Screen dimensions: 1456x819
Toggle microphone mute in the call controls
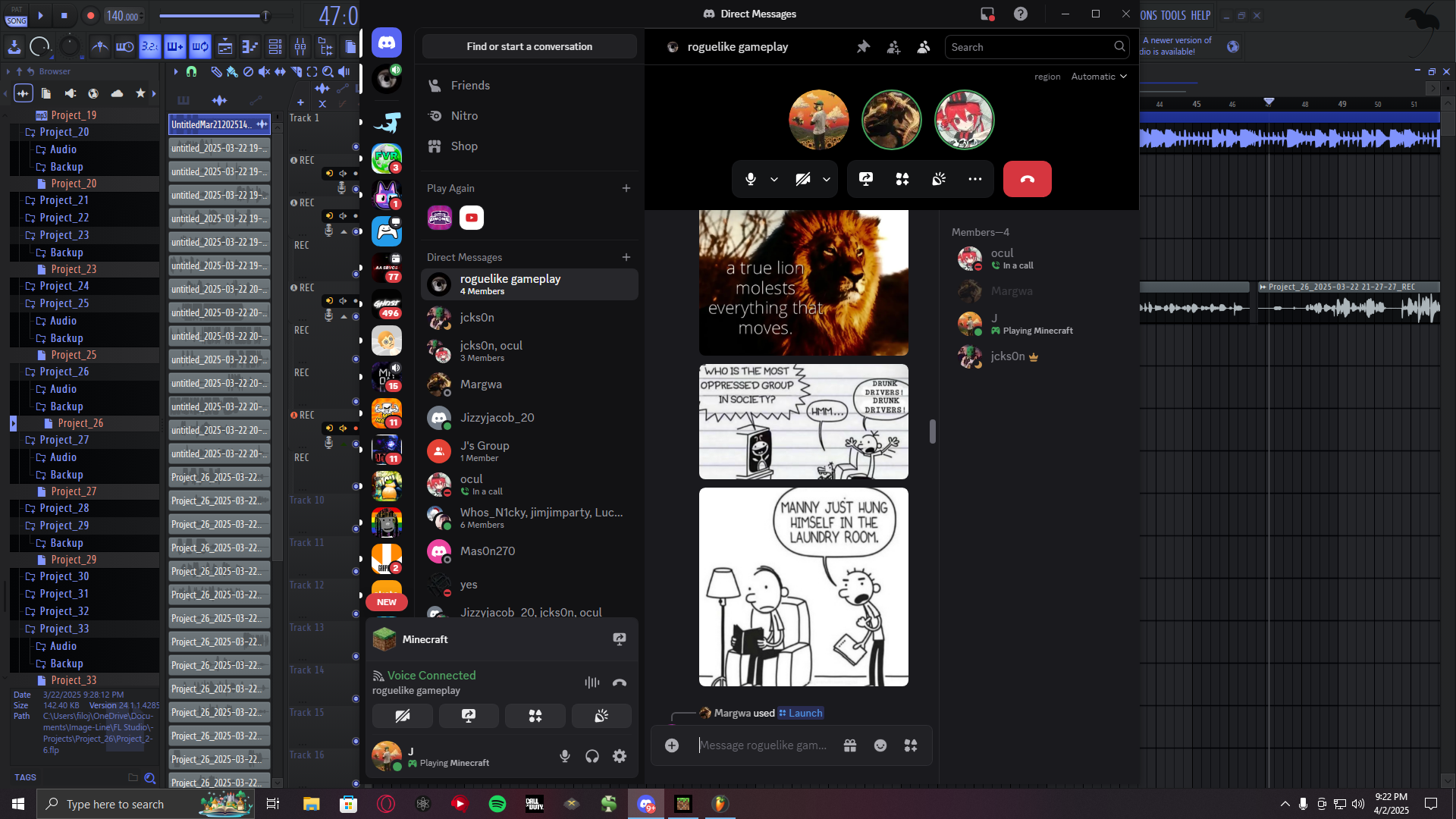pyautogui.click(x=750, y=179)
